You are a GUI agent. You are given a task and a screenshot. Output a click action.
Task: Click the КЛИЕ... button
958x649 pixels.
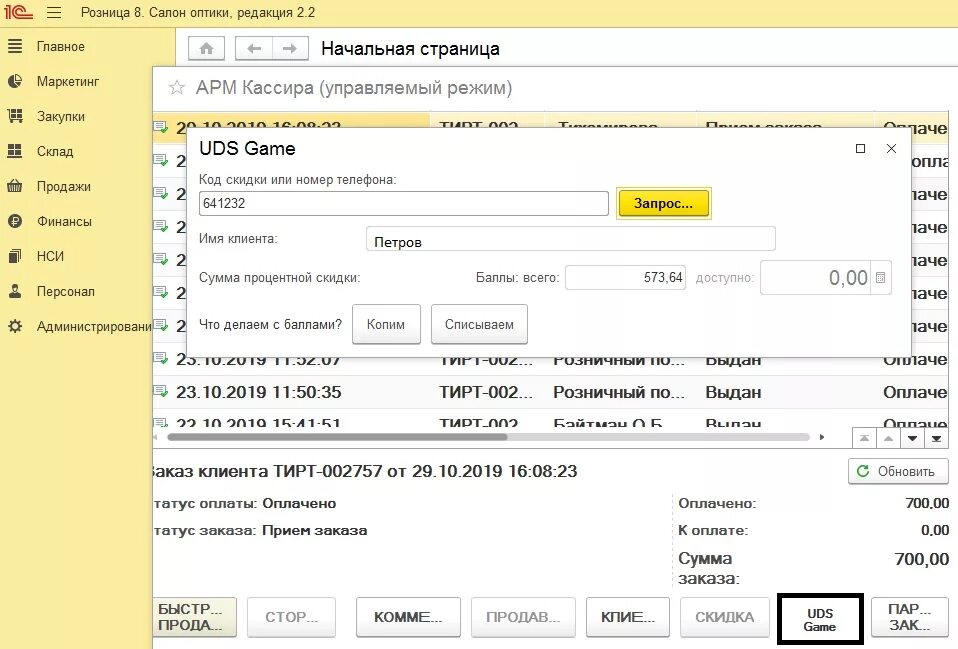tap(627, 617)
